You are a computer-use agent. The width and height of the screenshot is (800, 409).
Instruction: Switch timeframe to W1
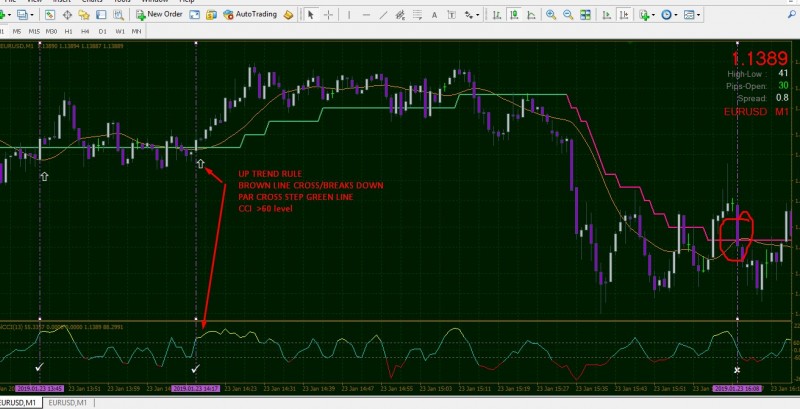click(120, 32)
